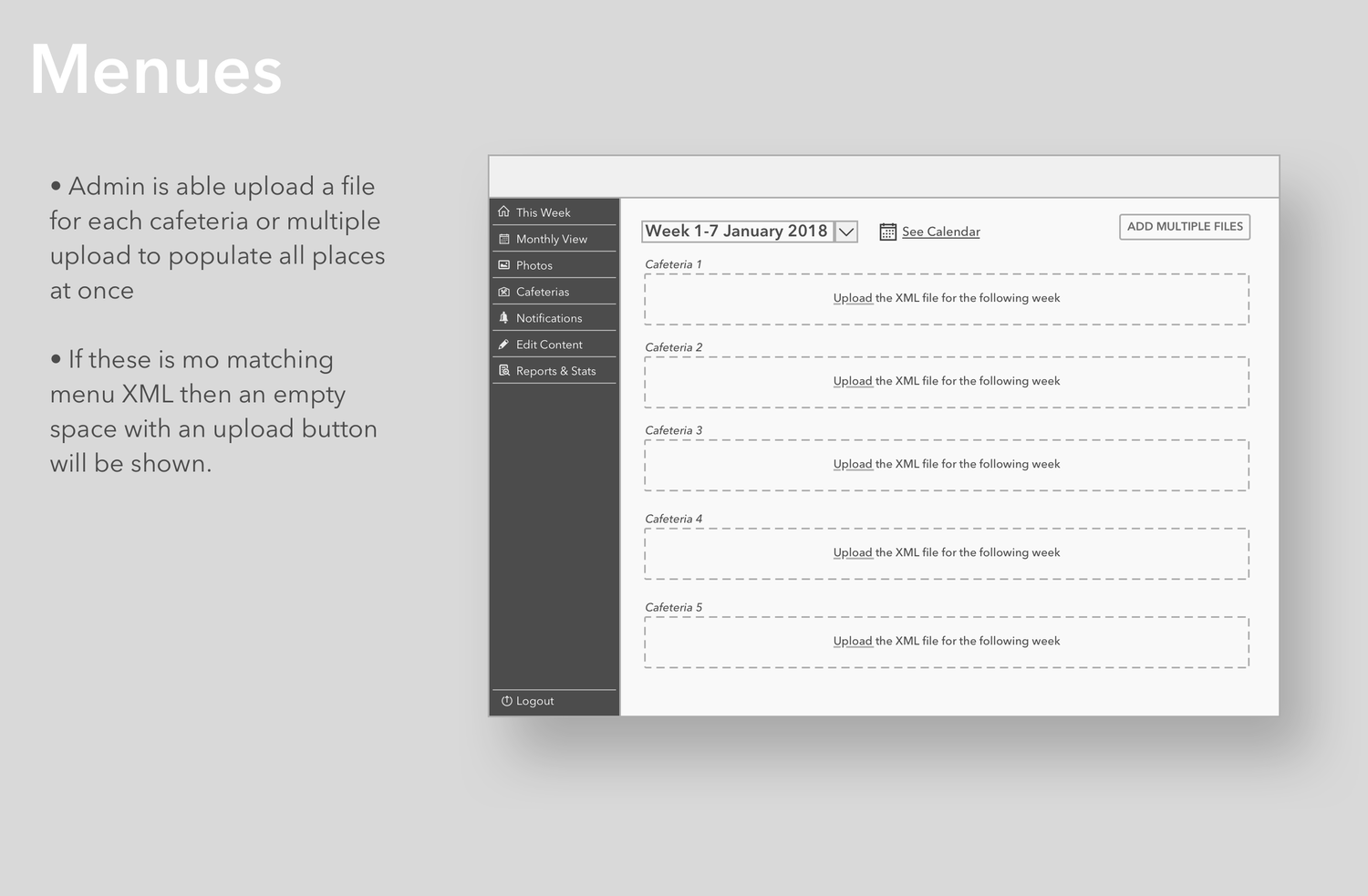This screenshot has height=896, width=1368.
Task: Click the Upload link for Cafeteria 4
Action: pyautogui.click(x=853, y=552)
